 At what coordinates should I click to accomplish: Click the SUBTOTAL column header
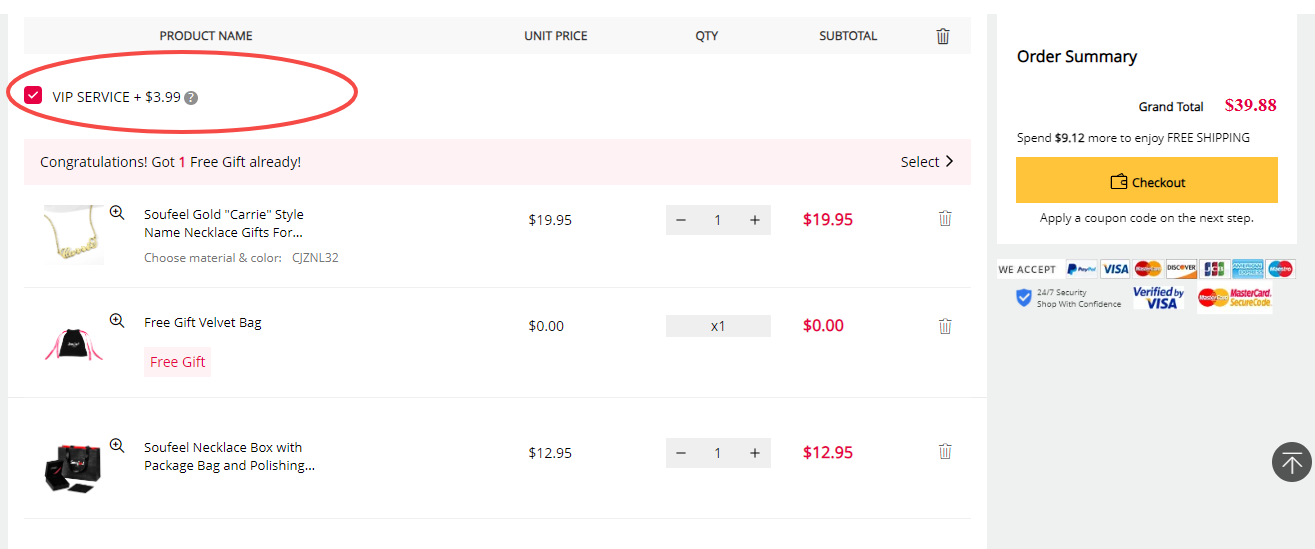[x=848, y=36]
